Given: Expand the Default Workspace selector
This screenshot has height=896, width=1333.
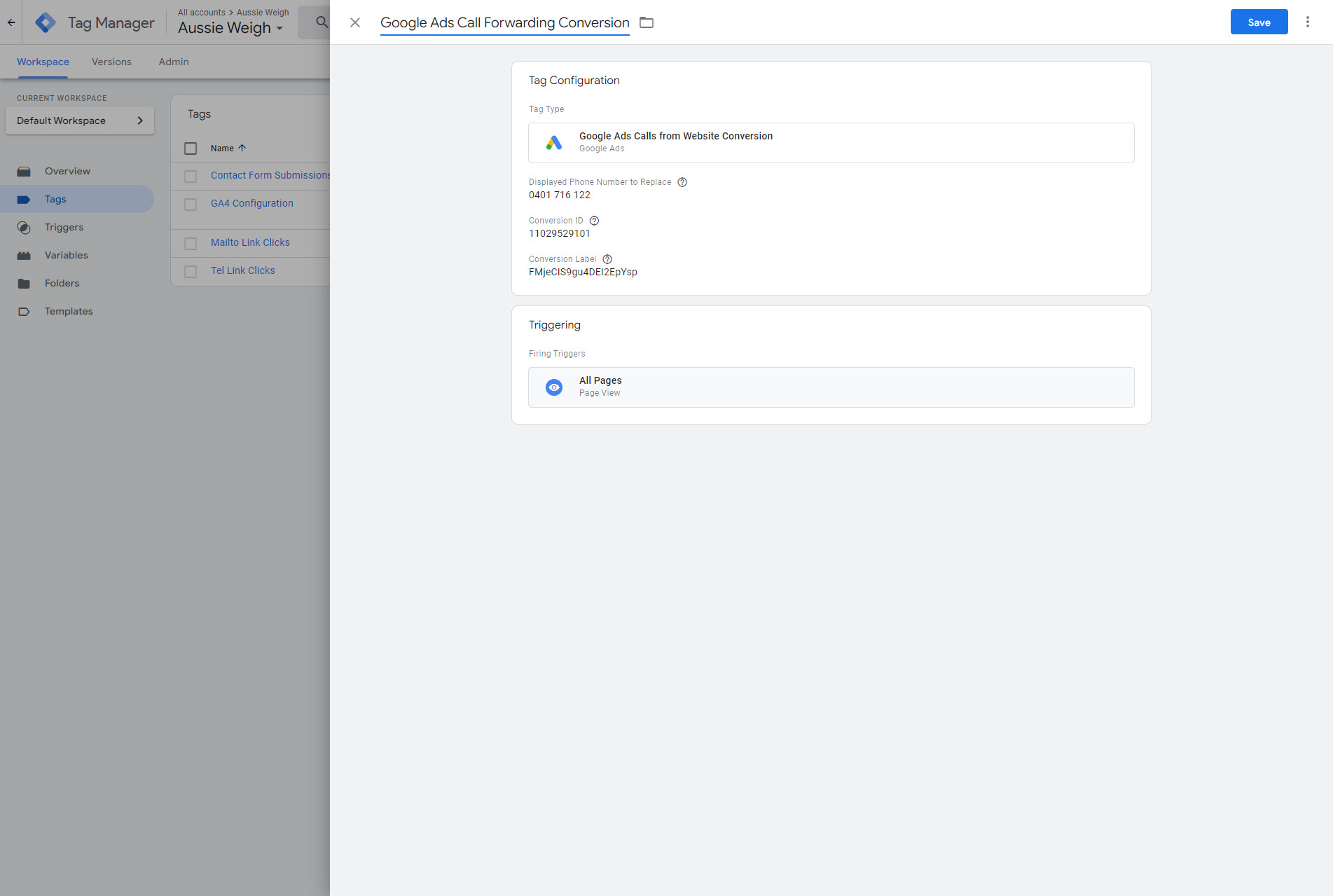Looking at the screenshot, I should [80, 120].
